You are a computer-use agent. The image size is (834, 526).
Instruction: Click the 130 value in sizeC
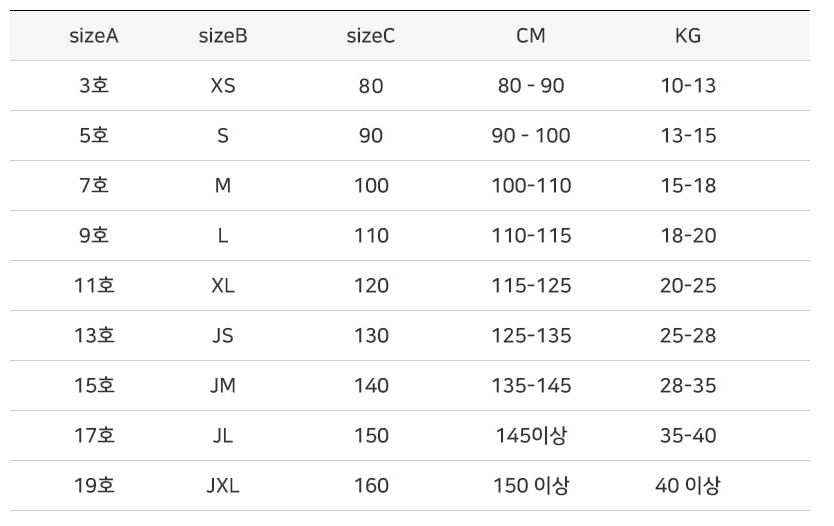(x=371, y=336)
